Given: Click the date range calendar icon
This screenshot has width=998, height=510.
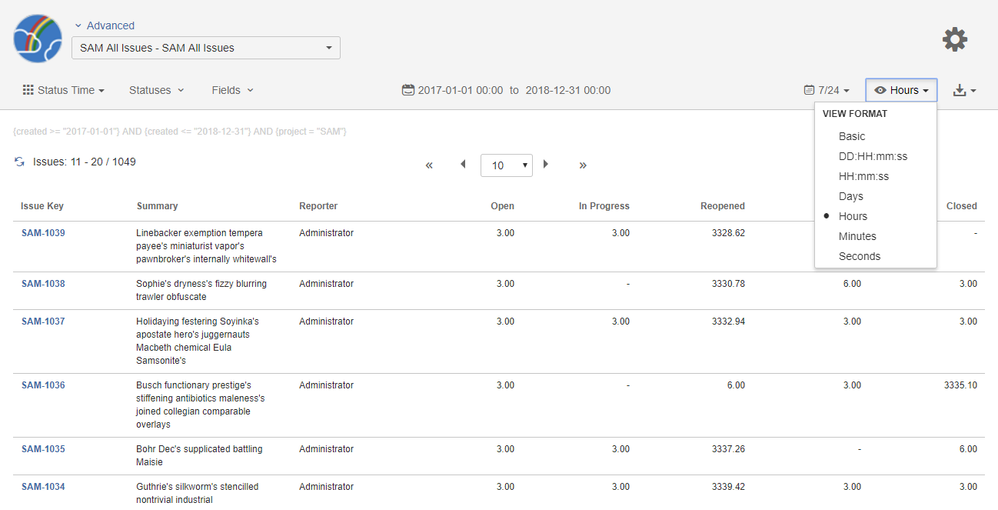Looking at the screenshot, I should click(x=408, y=90).
